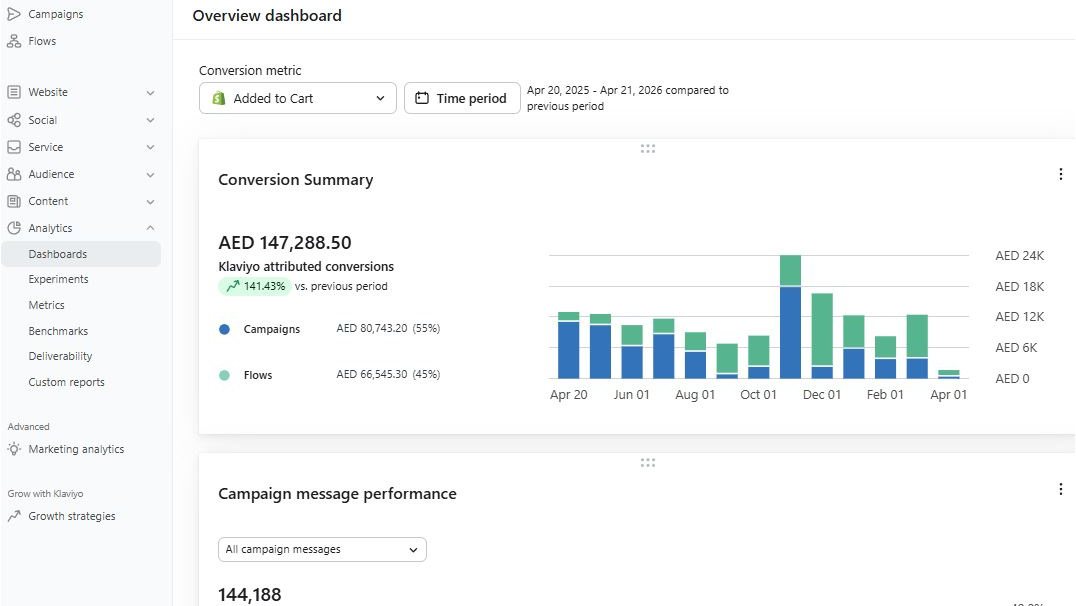Click the upward trend arrow beside 141.43%

[x=233, y=286]
